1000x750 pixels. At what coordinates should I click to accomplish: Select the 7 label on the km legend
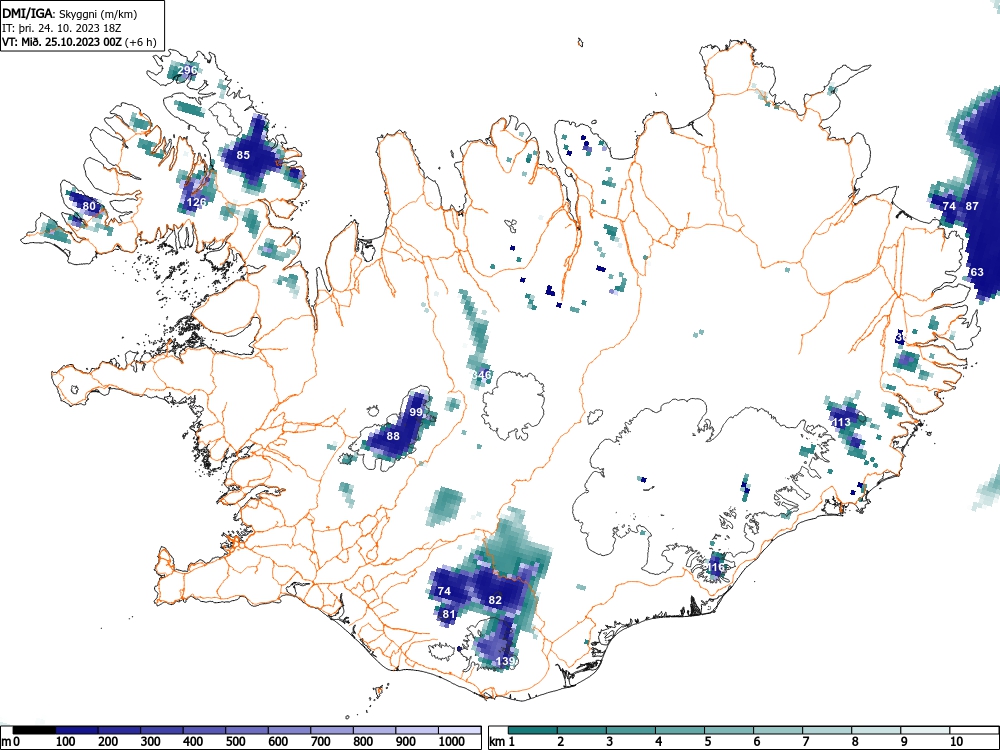(x=805, y=742)
